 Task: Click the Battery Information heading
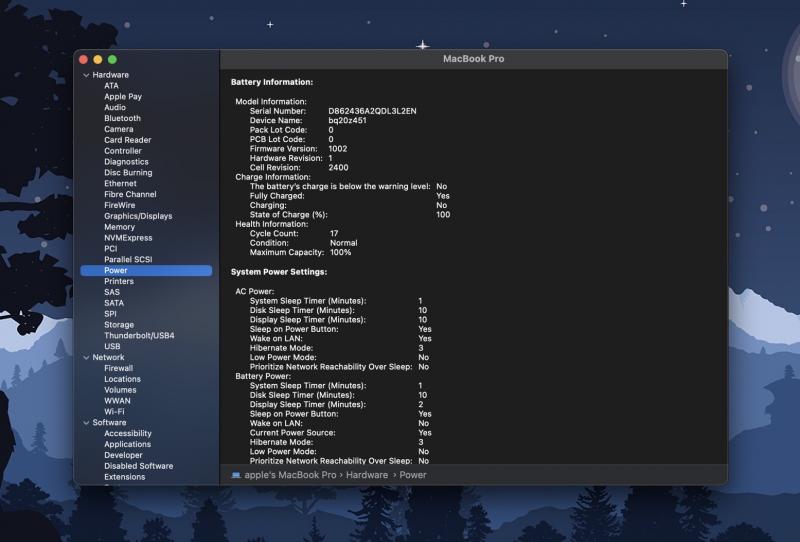[272, 82]
